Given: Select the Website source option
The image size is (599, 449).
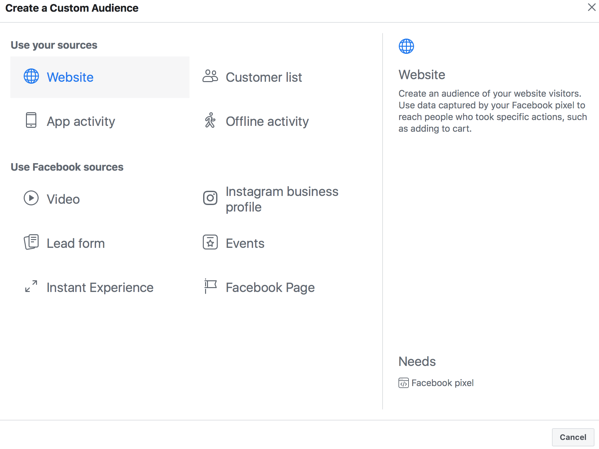Looking at the screenshot, I should [x=100, y=77].
